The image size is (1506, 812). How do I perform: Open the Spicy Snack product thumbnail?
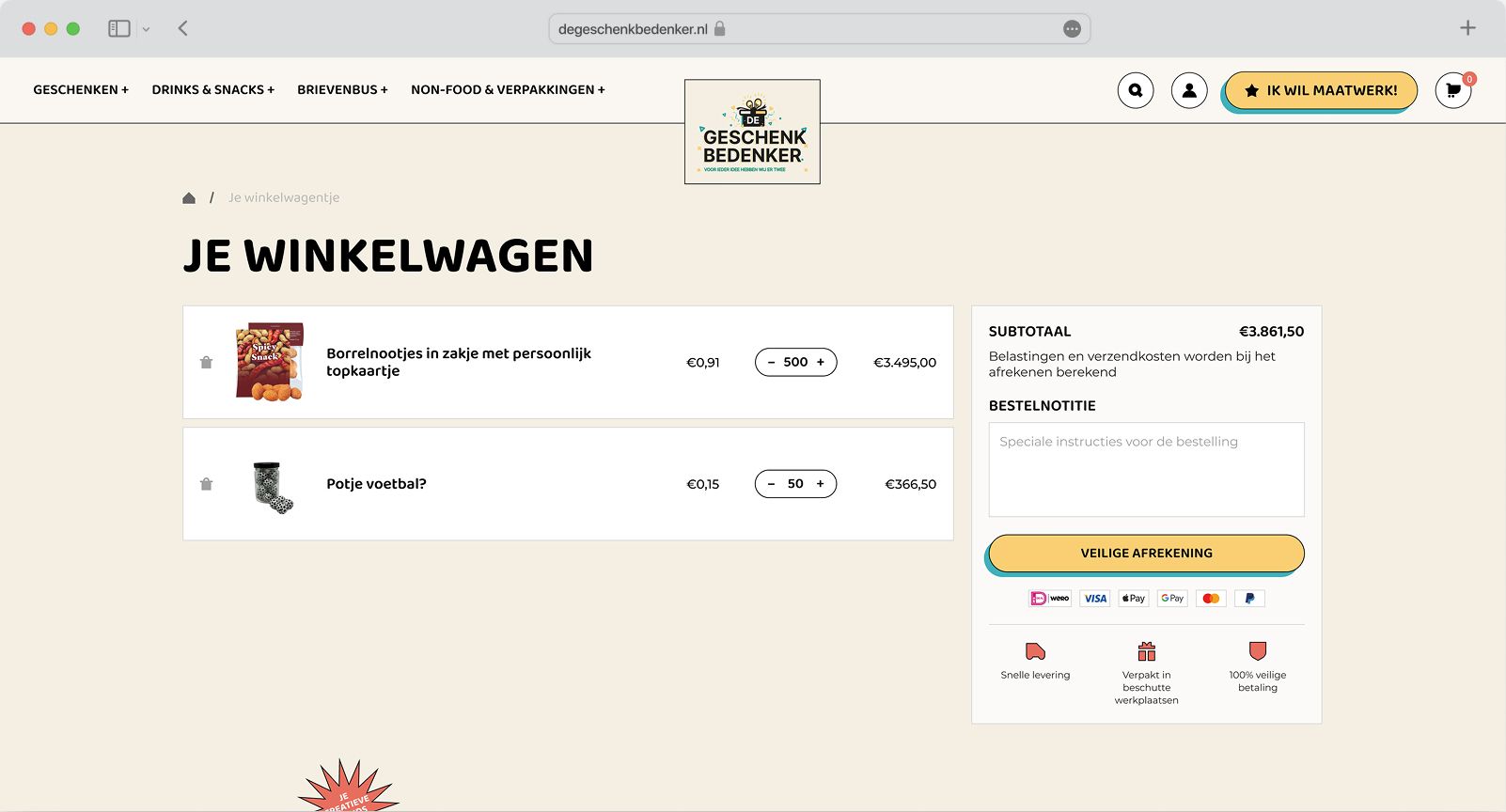tap(270, 362)
